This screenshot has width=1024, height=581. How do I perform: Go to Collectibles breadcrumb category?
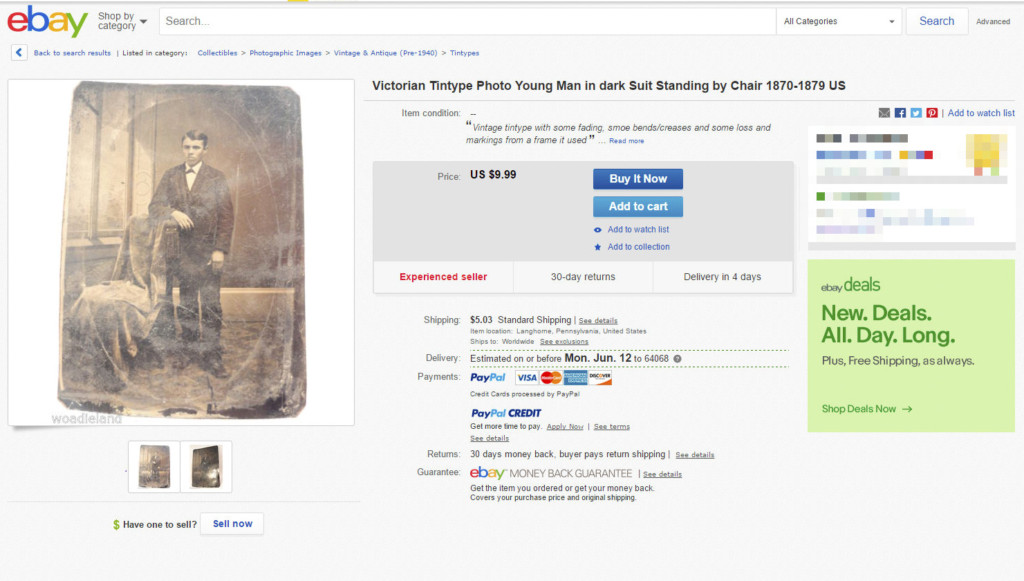click(x=218, y=53)
